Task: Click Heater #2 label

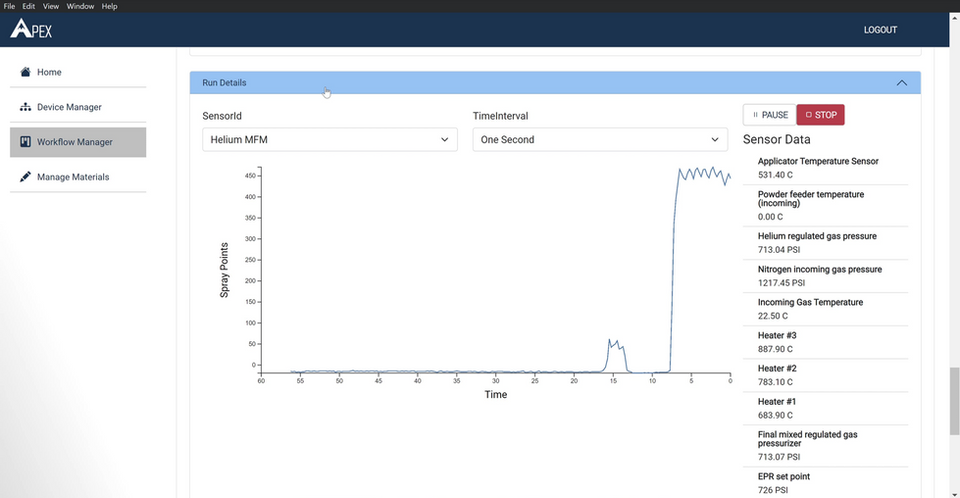Action: (777, 368)
